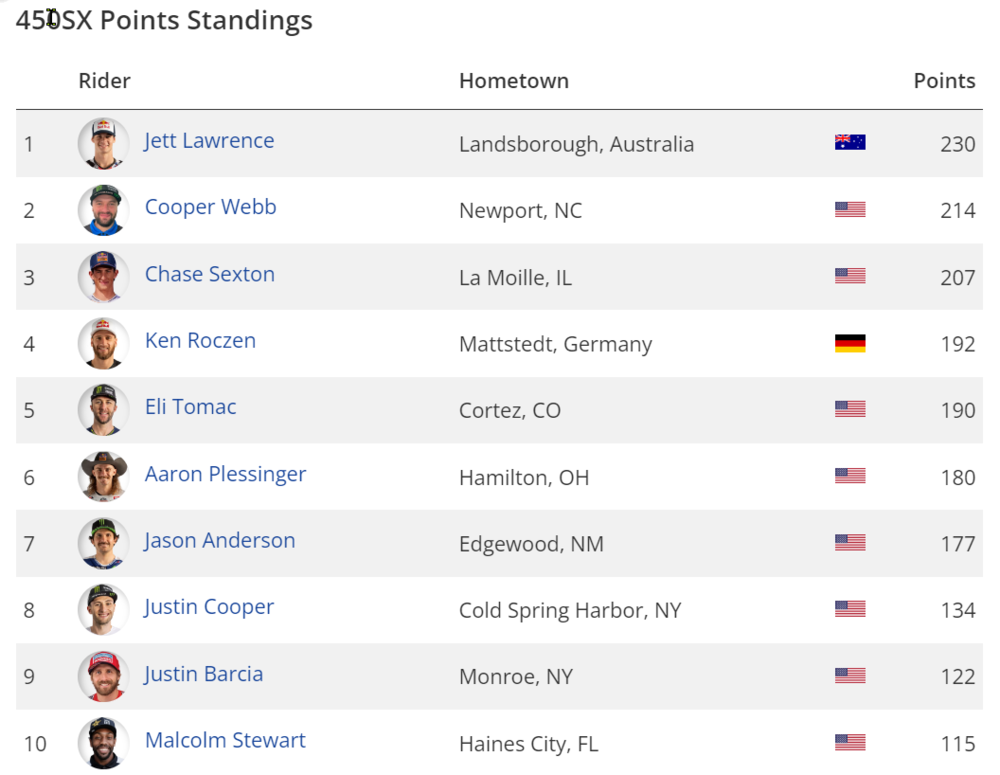The width and height of the screenshot is (1000, 775).
Task: Click Aaron Plessinger's cowboy hat avatar
Action: click(x=103, y=476)
